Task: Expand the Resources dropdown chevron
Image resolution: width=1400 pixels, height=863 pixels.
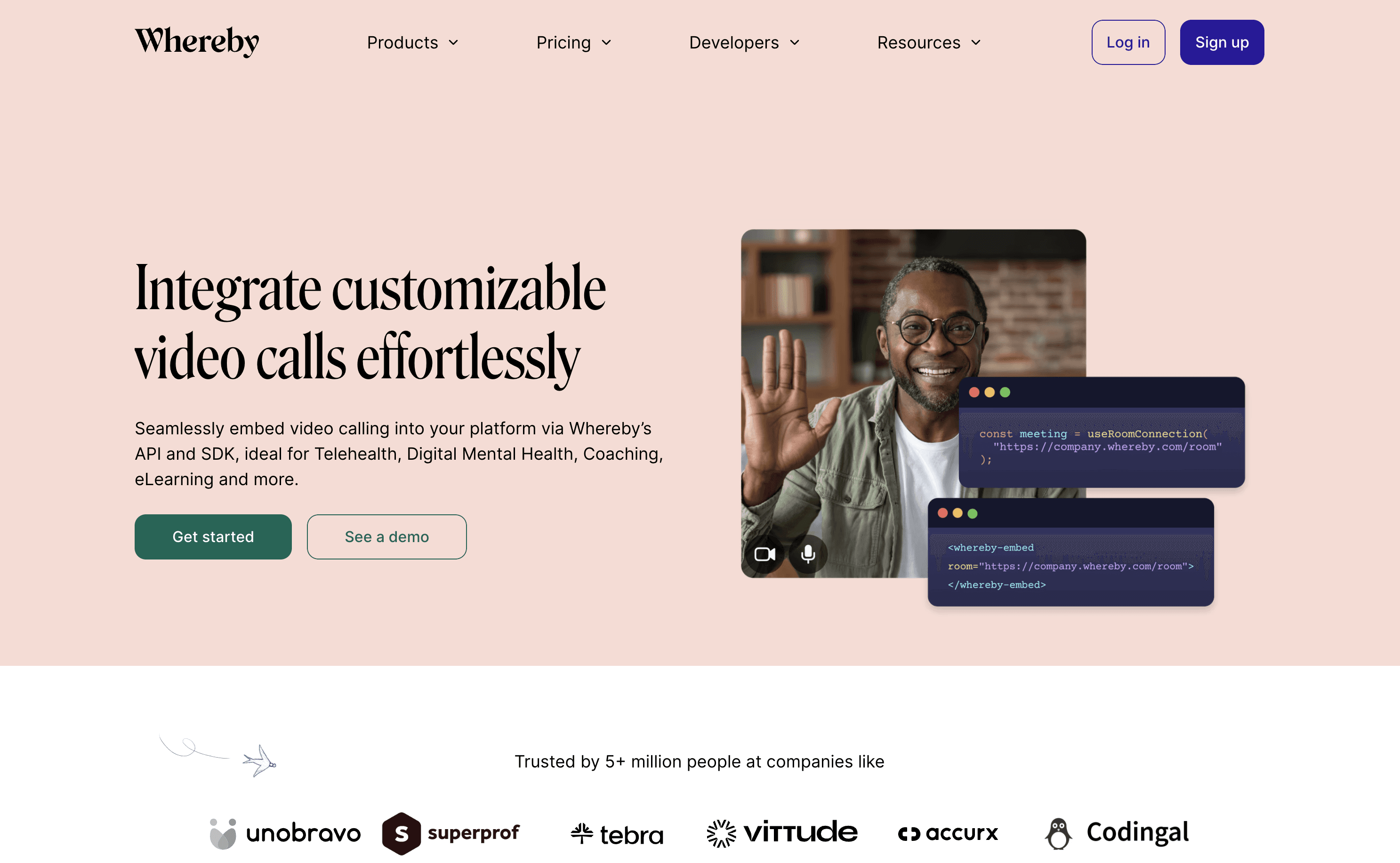Action: [x=976, y=43]
